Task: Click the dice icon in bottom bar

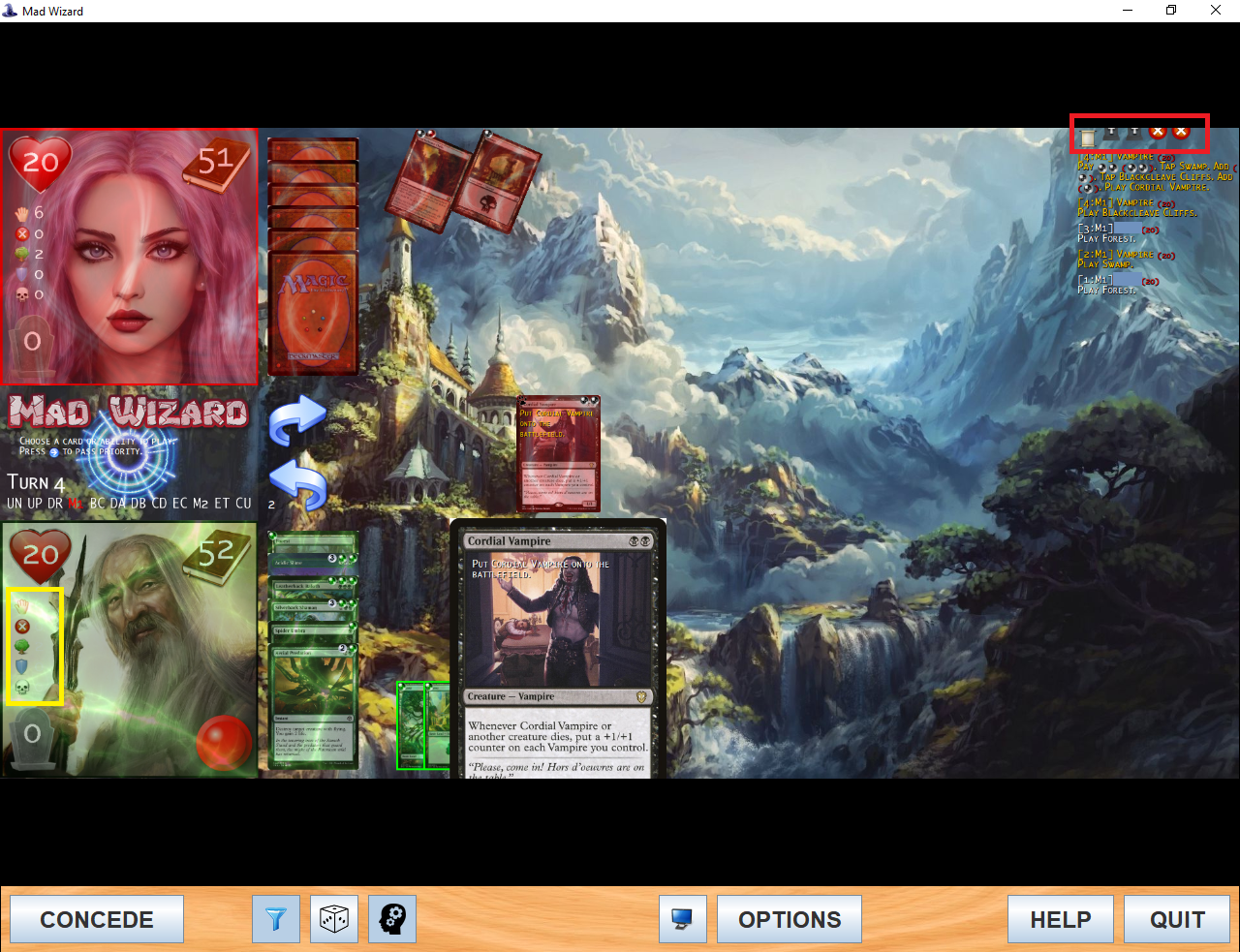Action: point(334,919)
